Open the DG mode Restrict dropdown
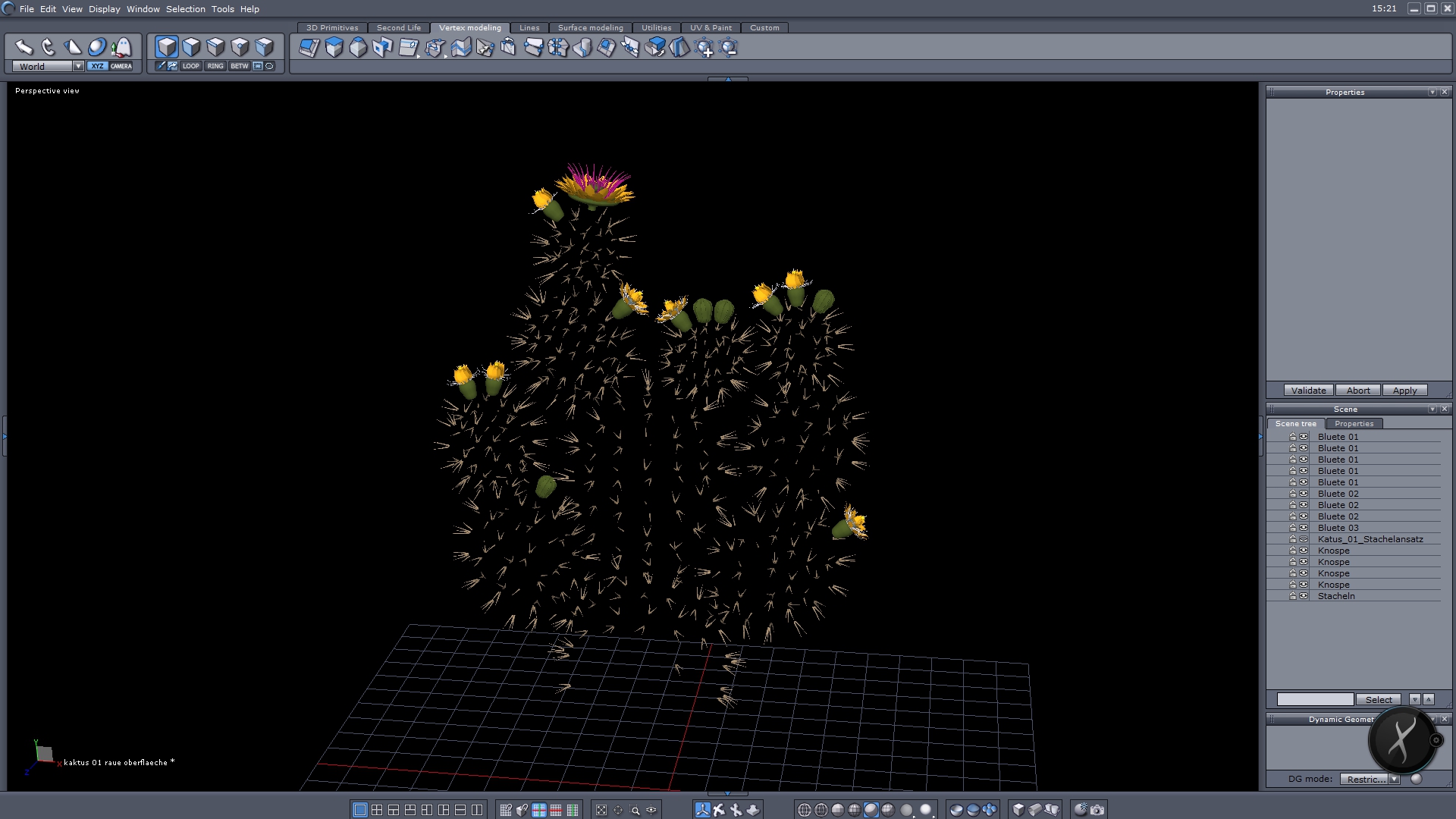 click(1394, 779)
